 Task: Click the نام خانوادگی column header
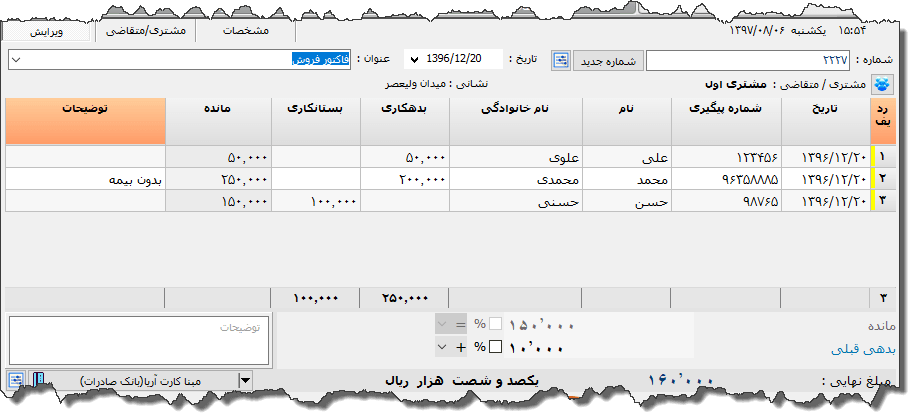click(x=516, y=121)
